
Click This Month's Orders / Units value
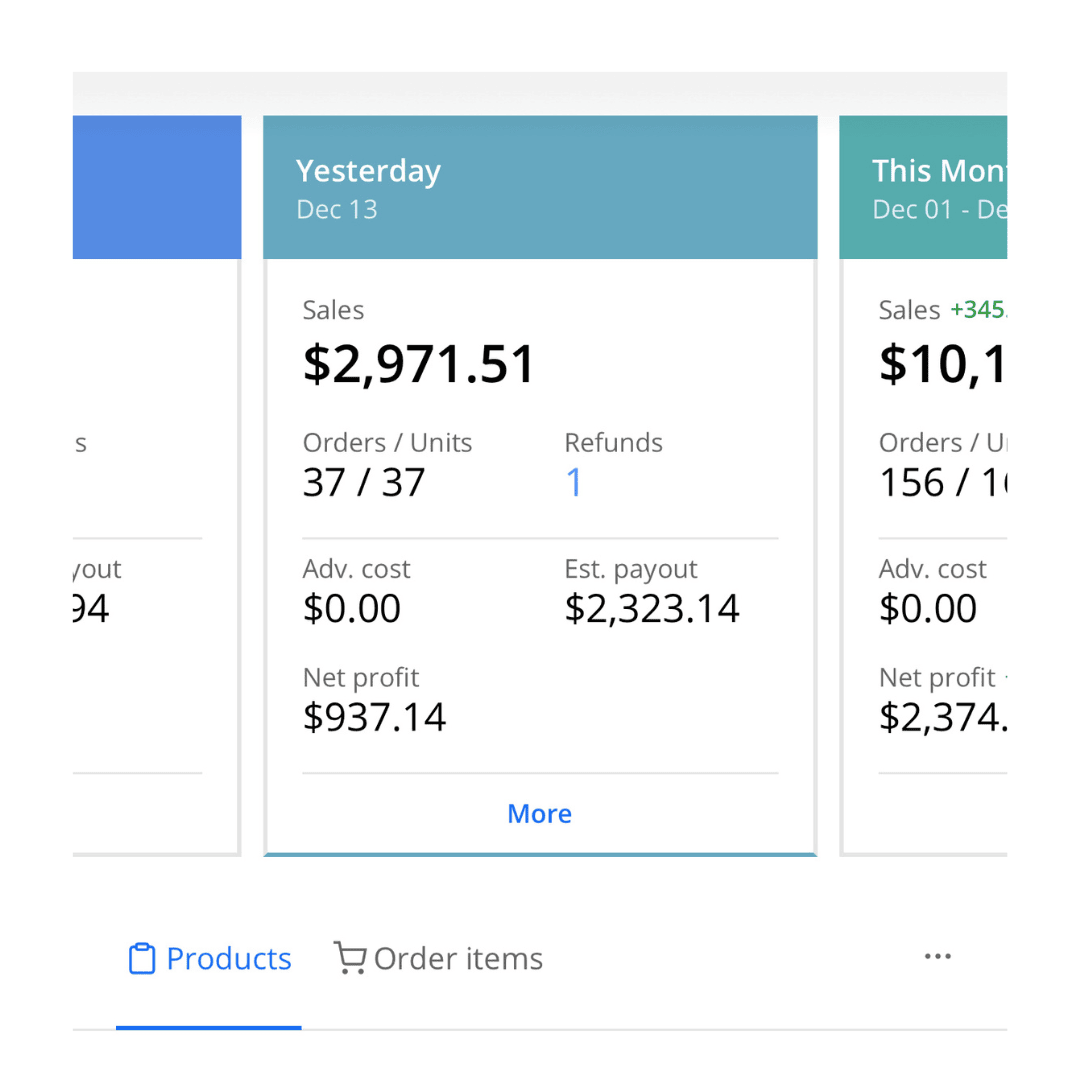(942, 483)
